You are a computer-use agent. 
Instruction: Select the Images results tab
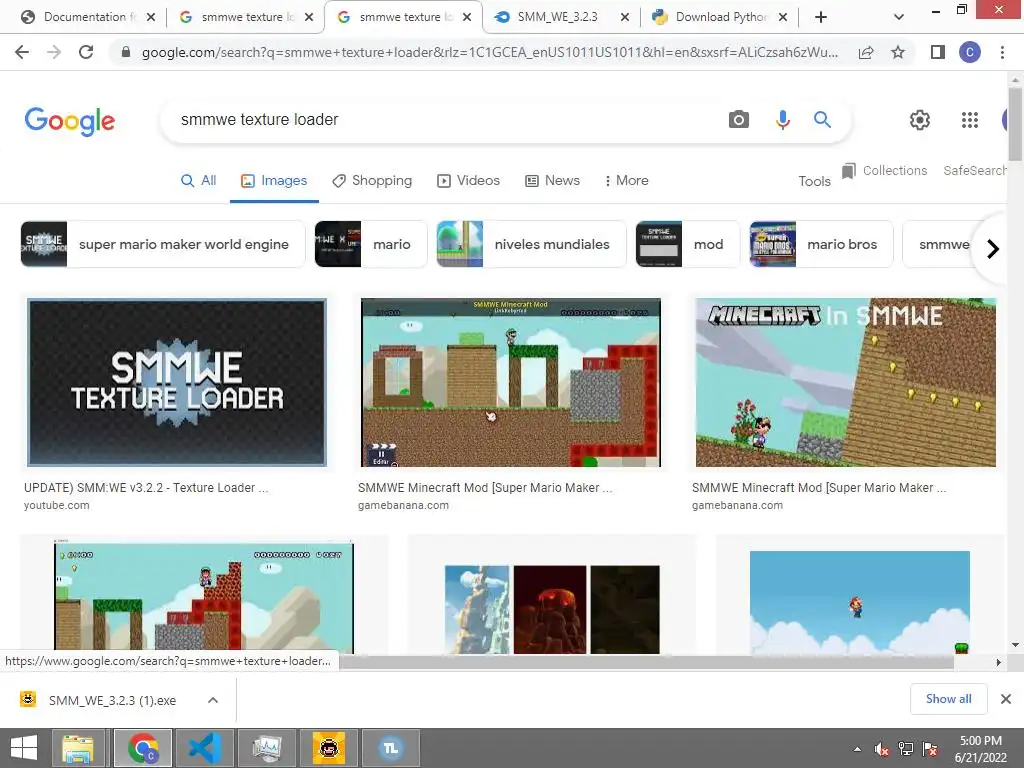[x=274, y=181]
